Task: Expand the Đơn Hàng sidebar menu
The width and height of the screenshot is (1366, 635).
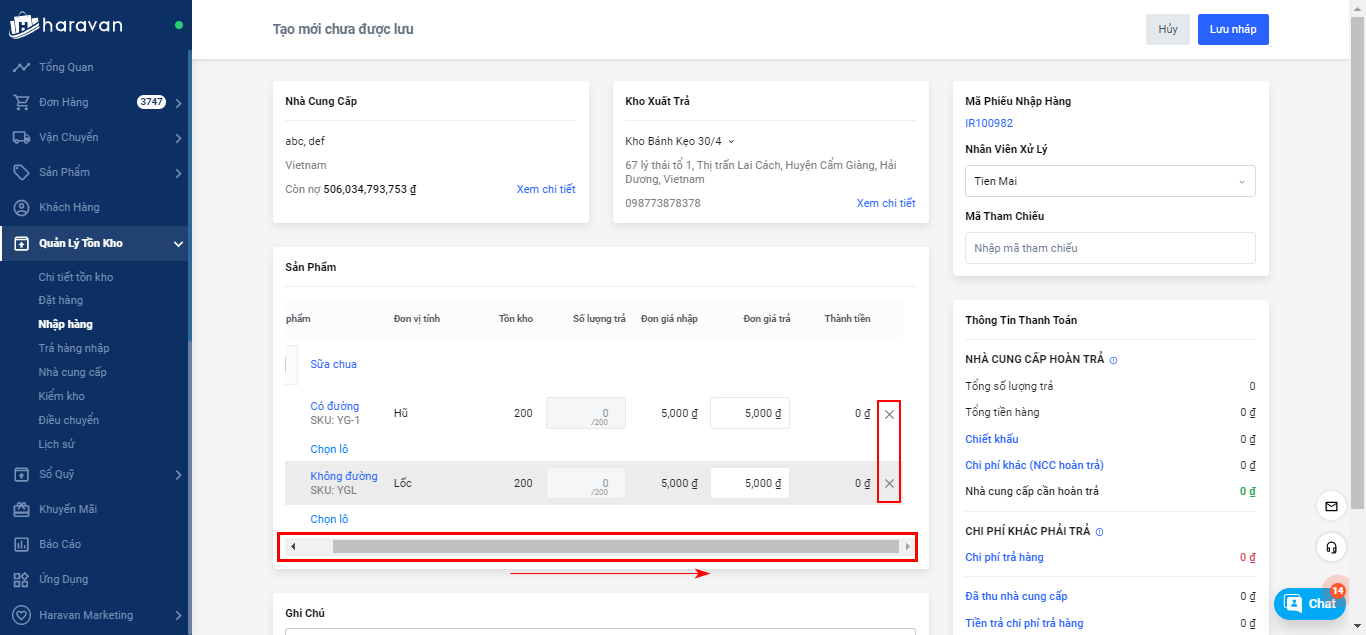Action: tap(178, 103)
